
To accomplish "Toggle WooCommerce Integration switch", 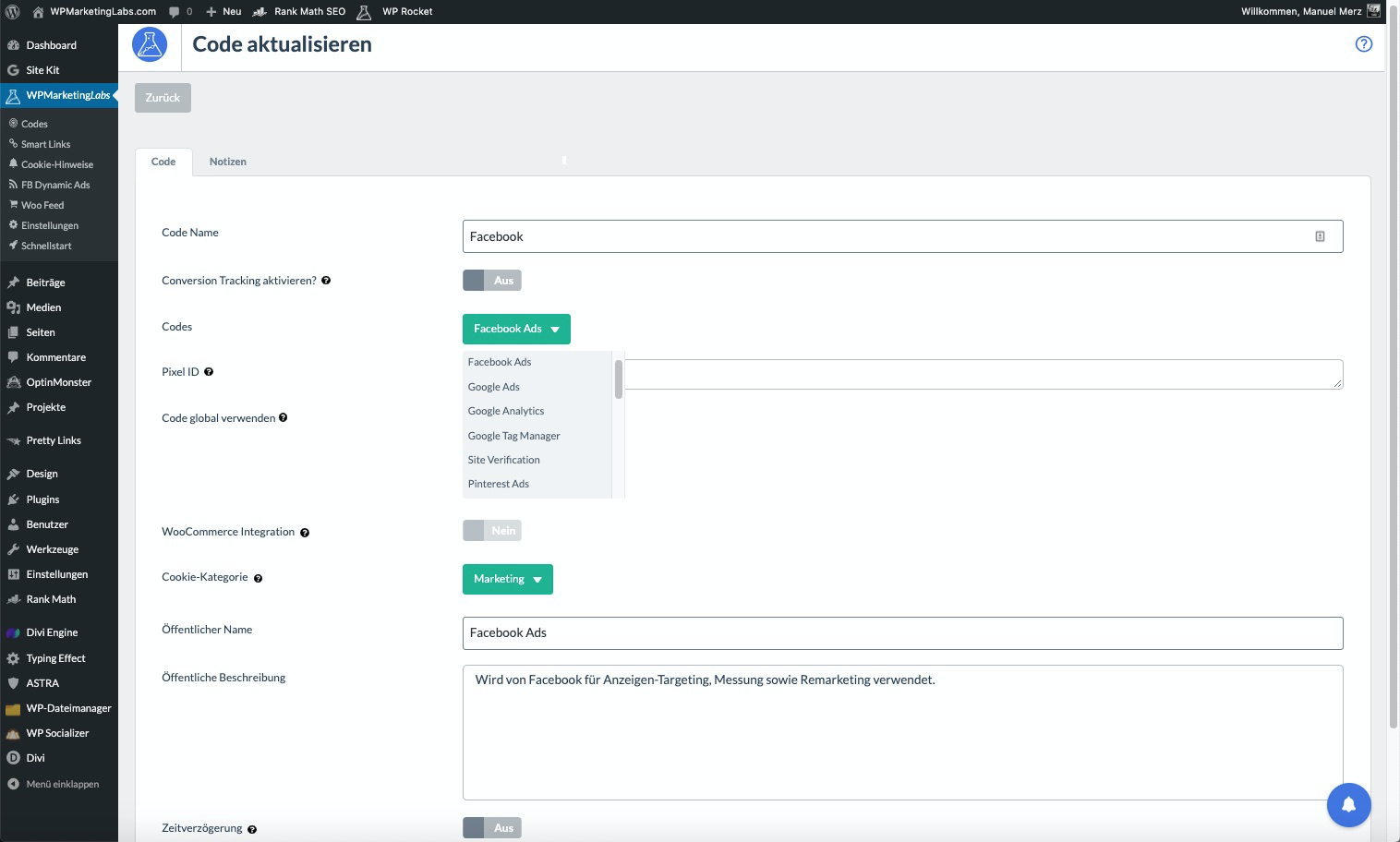I will point(492,531).
